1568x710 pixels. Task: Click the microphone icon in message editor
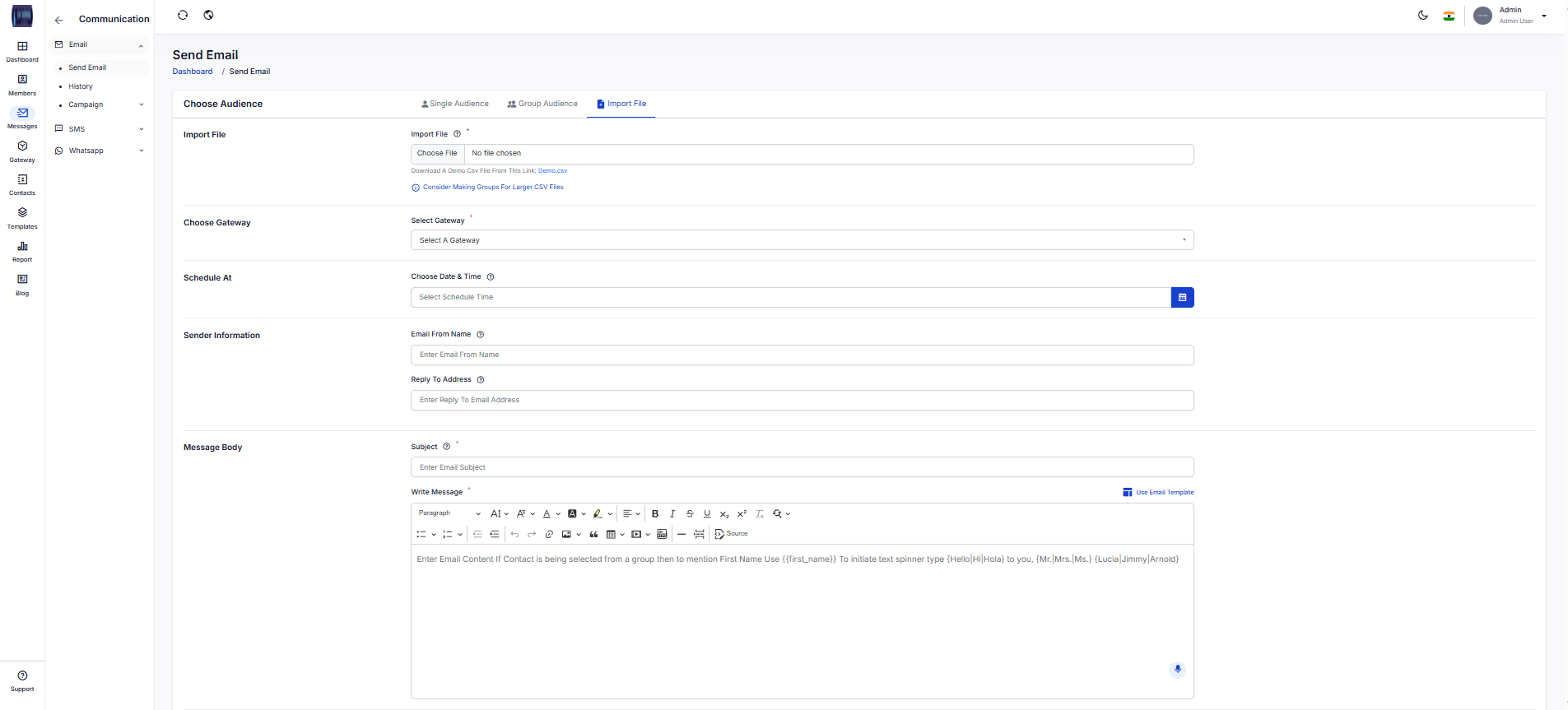1177,669
